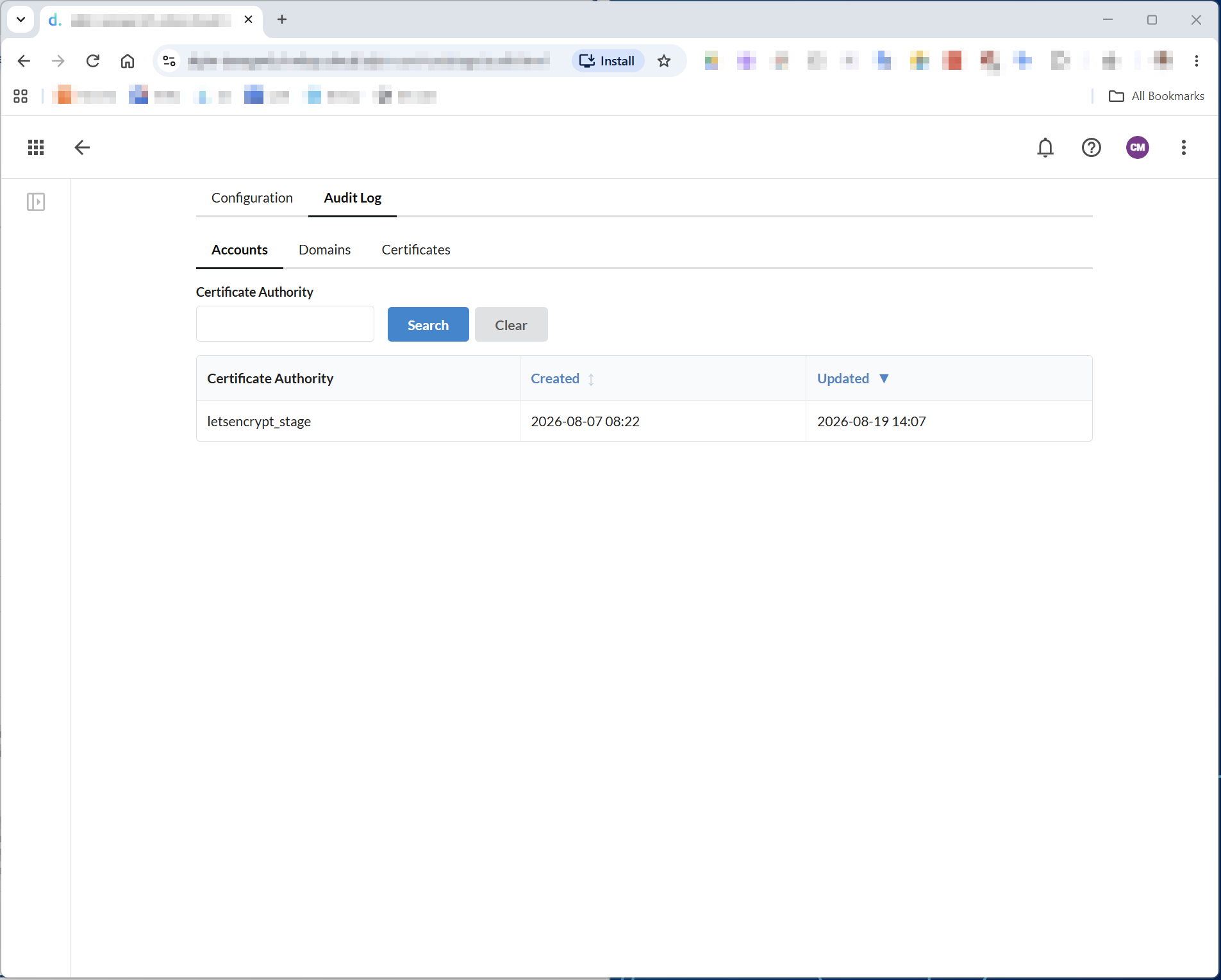This screenshot has width=1221, height=980.
Task: Open the All Bookmarks folder
Action: click(1156, 96)
